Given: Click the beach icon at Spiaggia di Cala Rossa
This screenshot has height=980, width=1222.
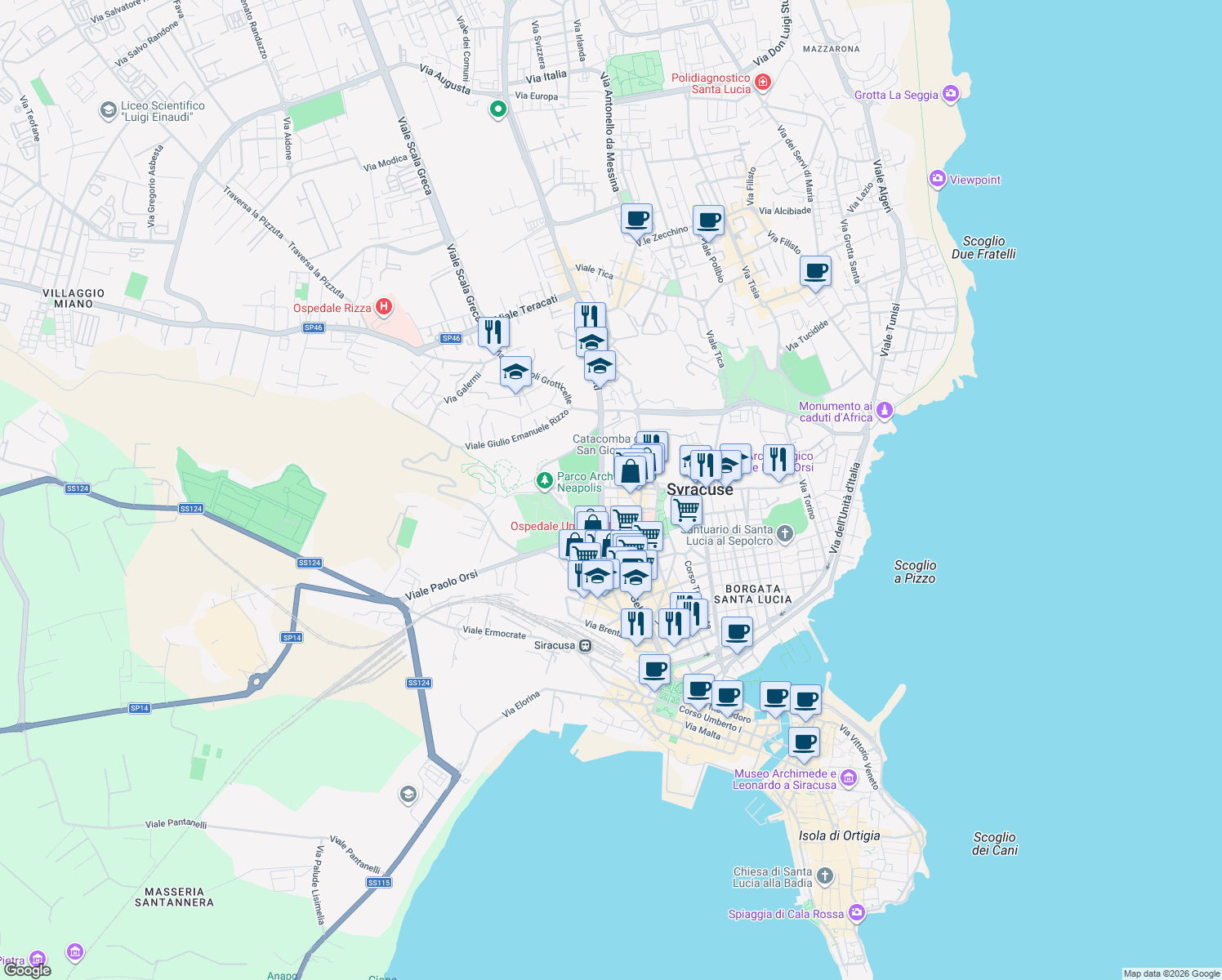Looking at the screenshot, I should click(855, 913).
